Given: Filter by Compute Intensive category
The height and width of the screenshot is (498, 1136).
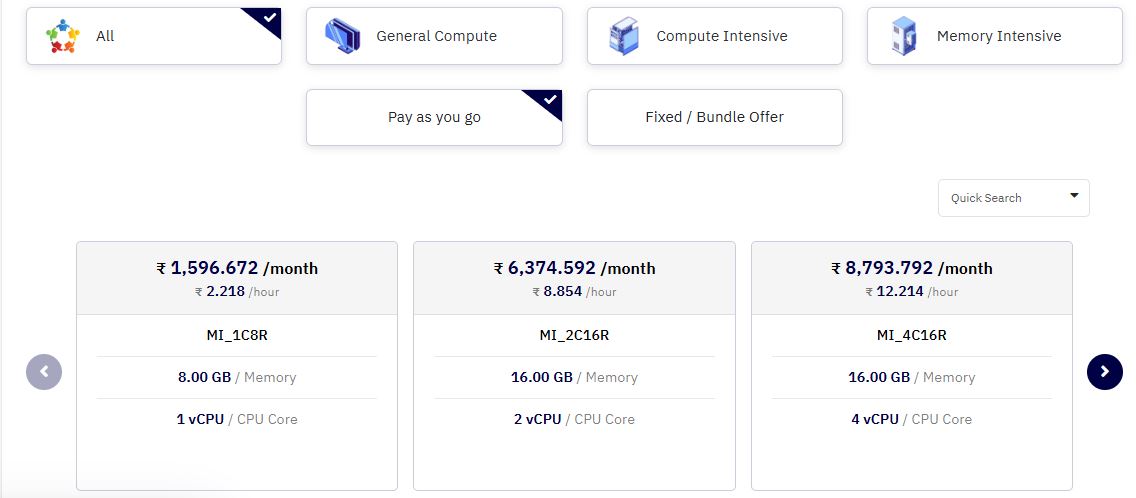Looking at the screenshot, I should [714, 36].
